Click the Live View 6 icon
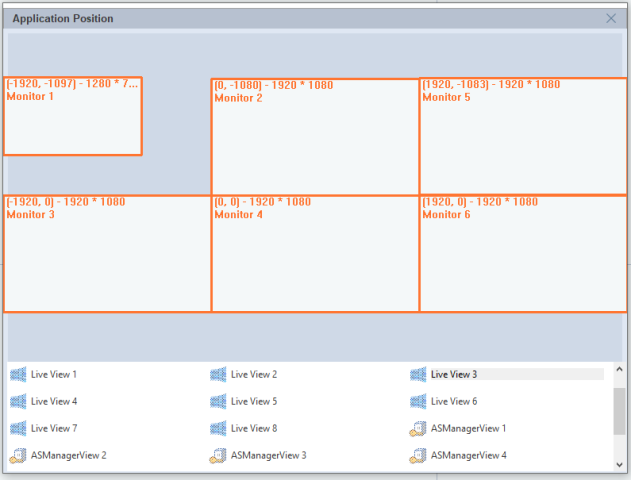The height and width of the screenshot is (480, 631). coord(418,402)
